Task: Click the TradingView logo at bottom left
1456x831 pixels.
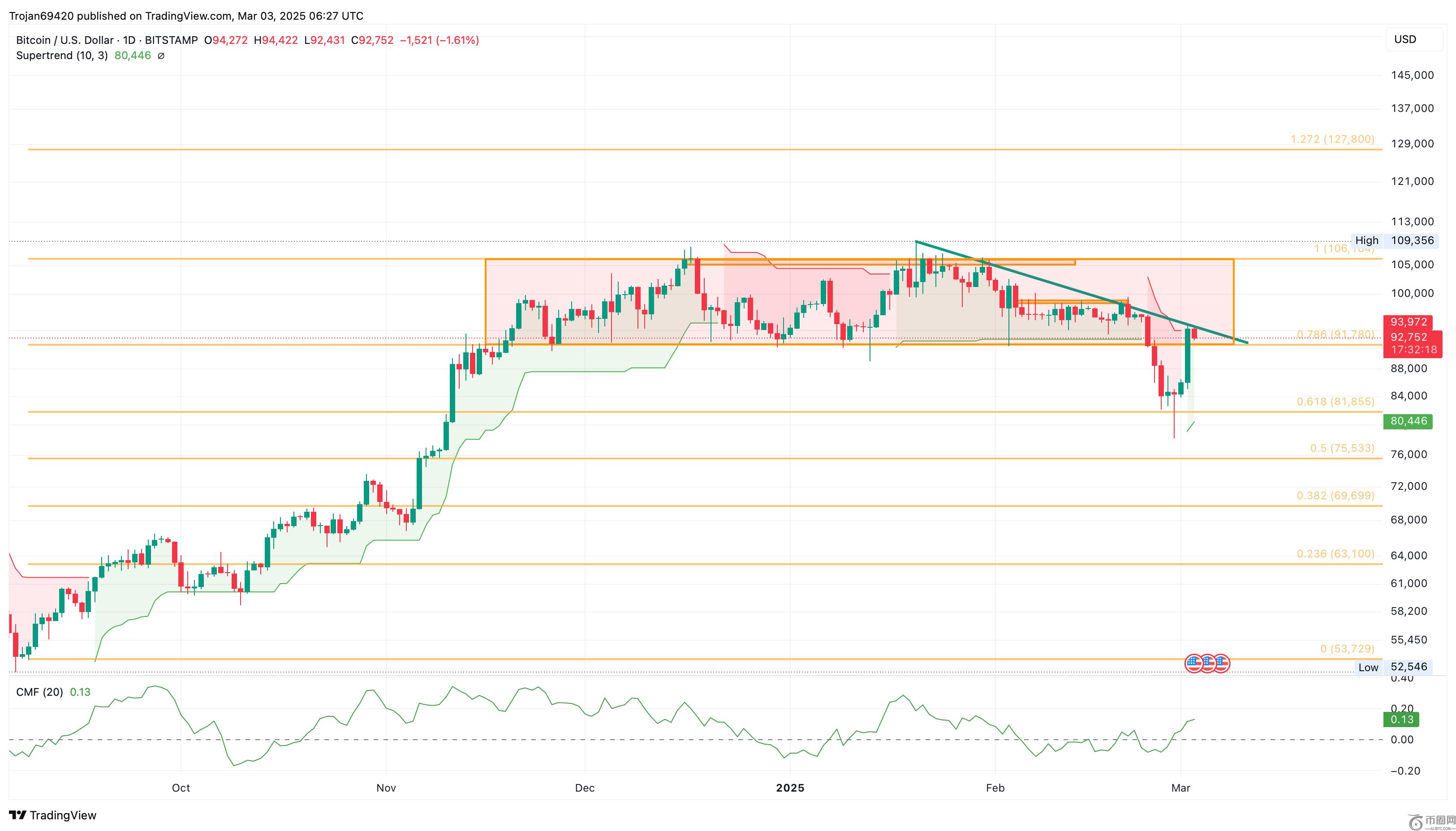Action: pos(52,815)
